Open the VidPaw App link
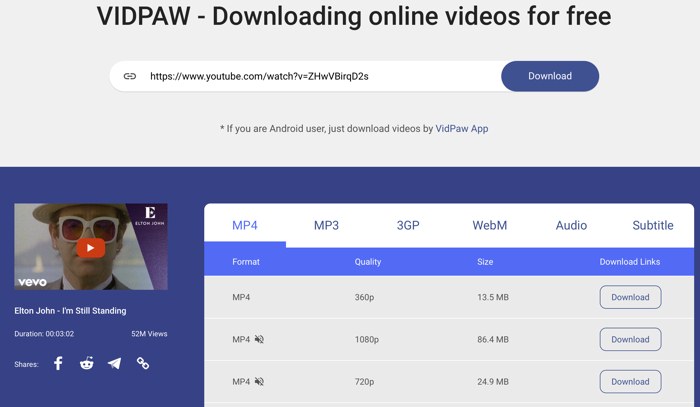This screenshot has height=407, width=700. tap(462, 129)
